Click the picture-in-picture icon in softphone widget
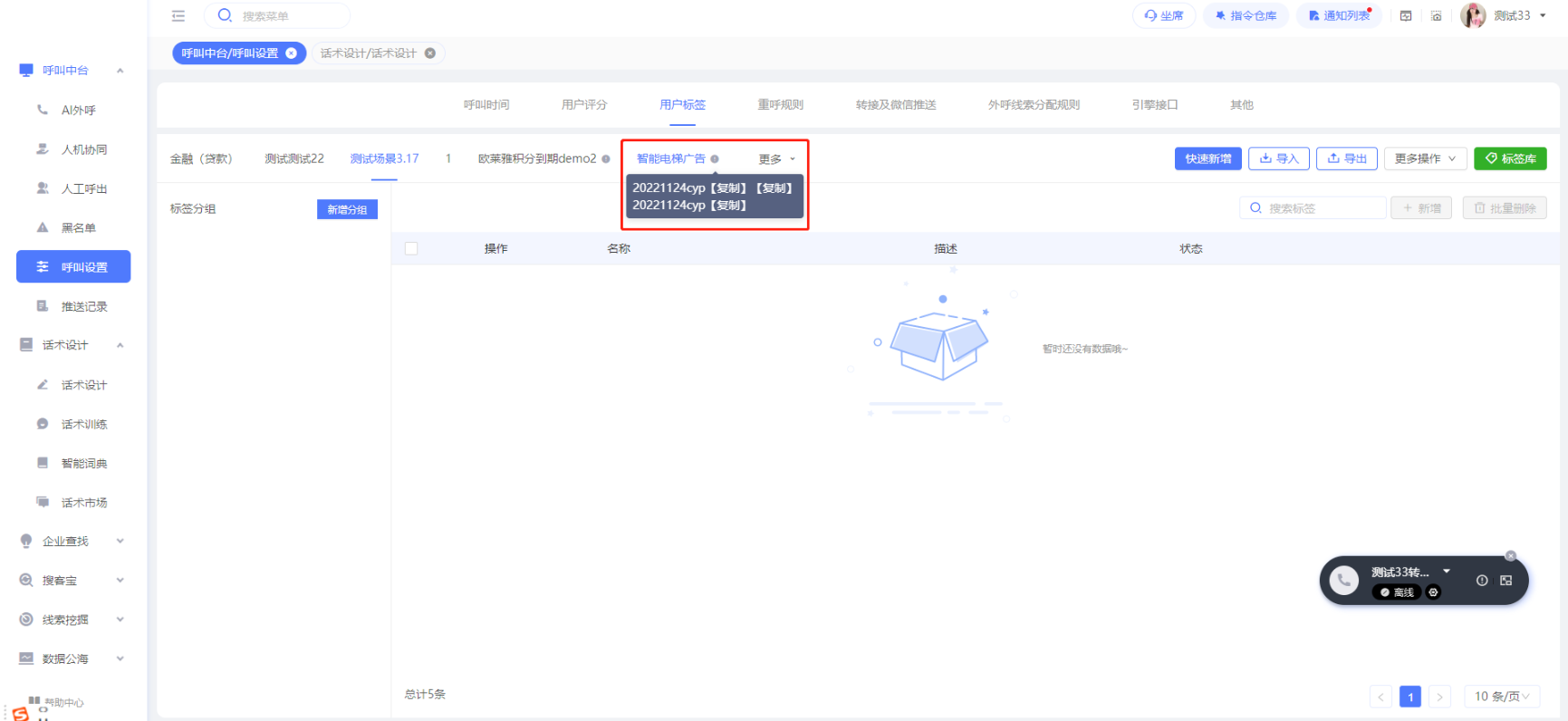The height and width of the screenshot is (721, 1568). pyautogui.click(x=1506, y=581)
